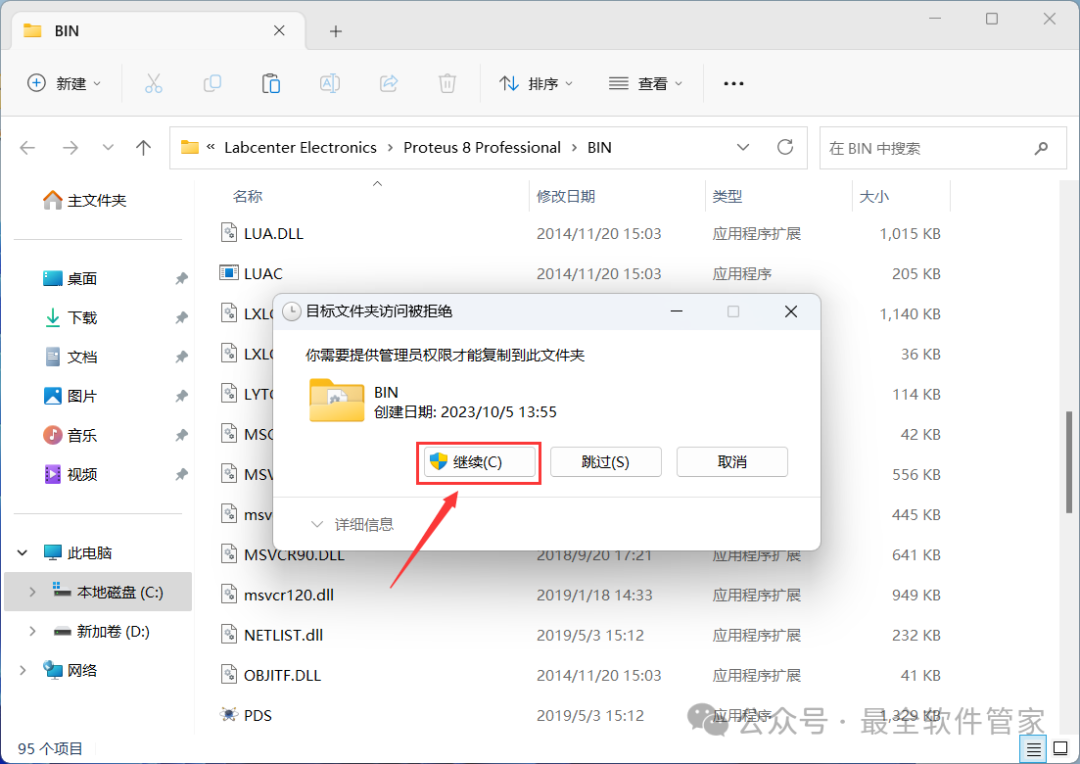
Task: Click the vertical scrollbar thumb
Action: click(x=1069, y=462)
